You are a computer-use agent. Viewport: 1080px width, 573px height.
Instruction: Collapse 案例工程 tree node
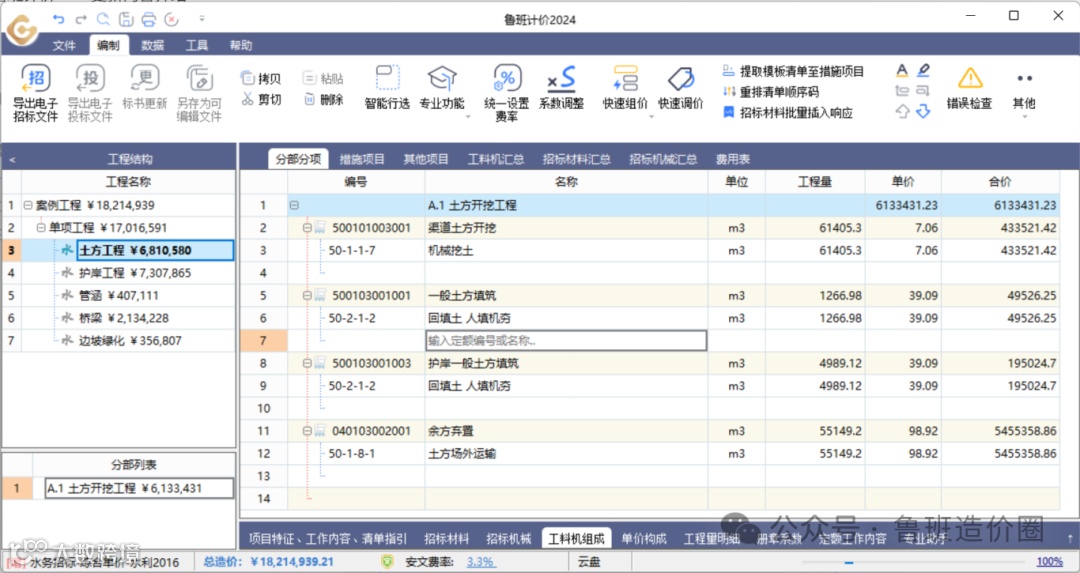coord(28,205)
